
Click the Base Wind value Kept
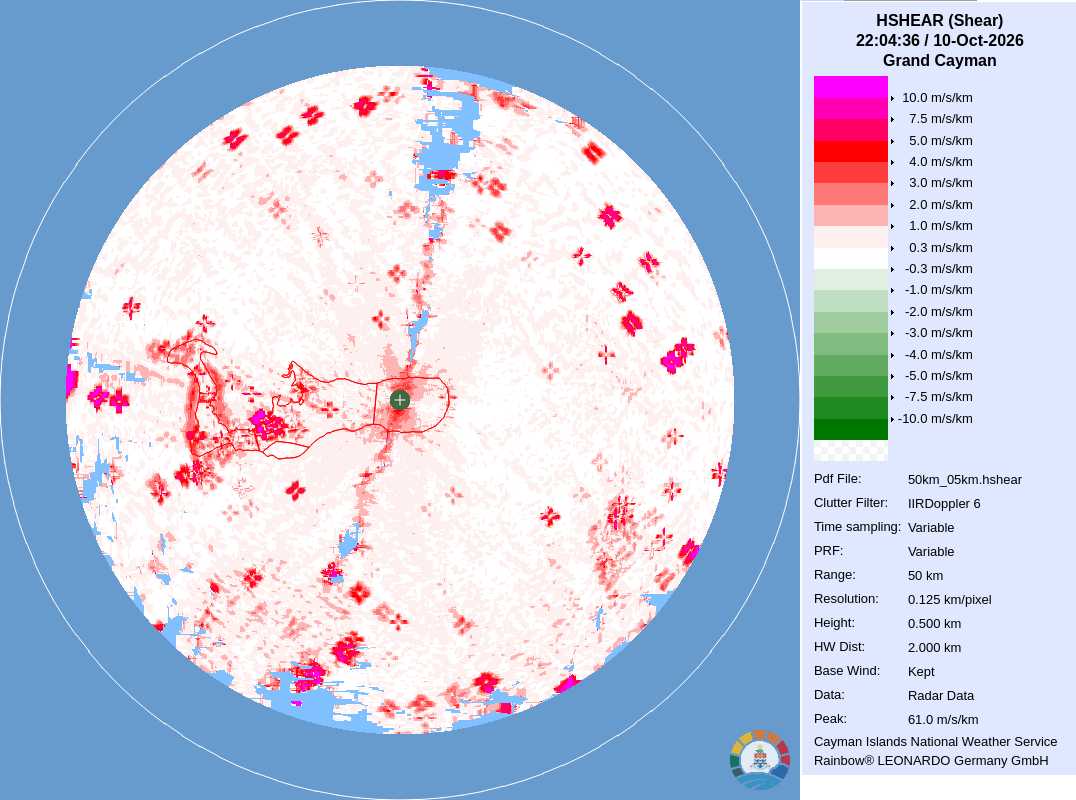click(921, 672)
